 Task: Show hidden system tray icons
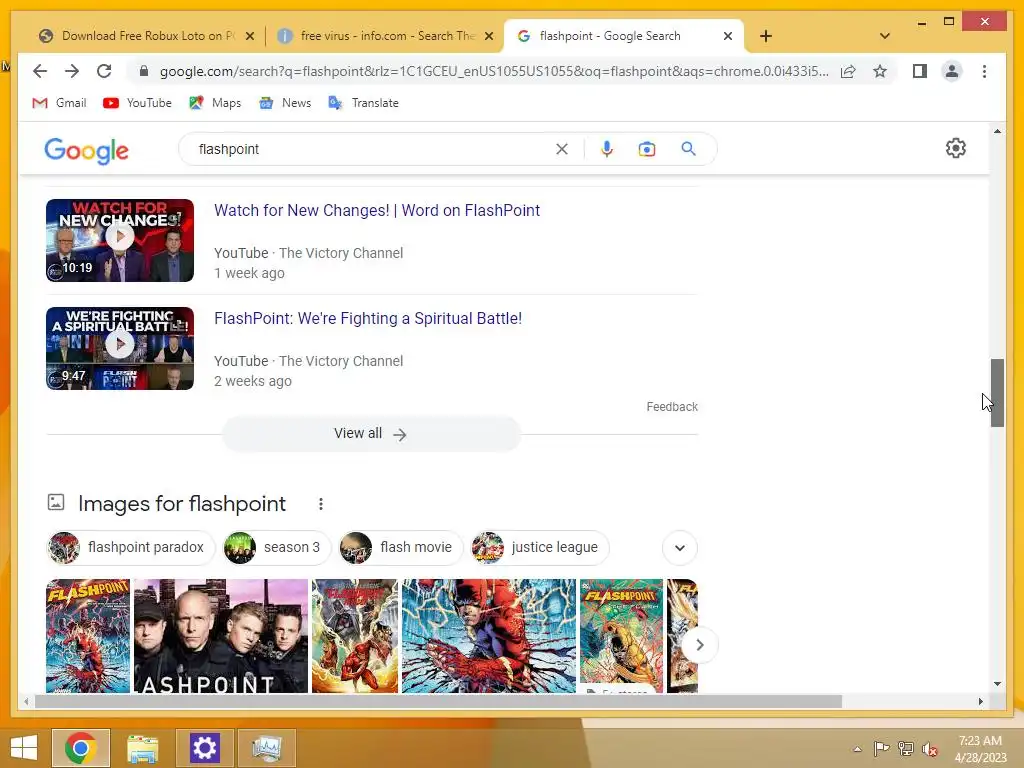coord(857,749)
